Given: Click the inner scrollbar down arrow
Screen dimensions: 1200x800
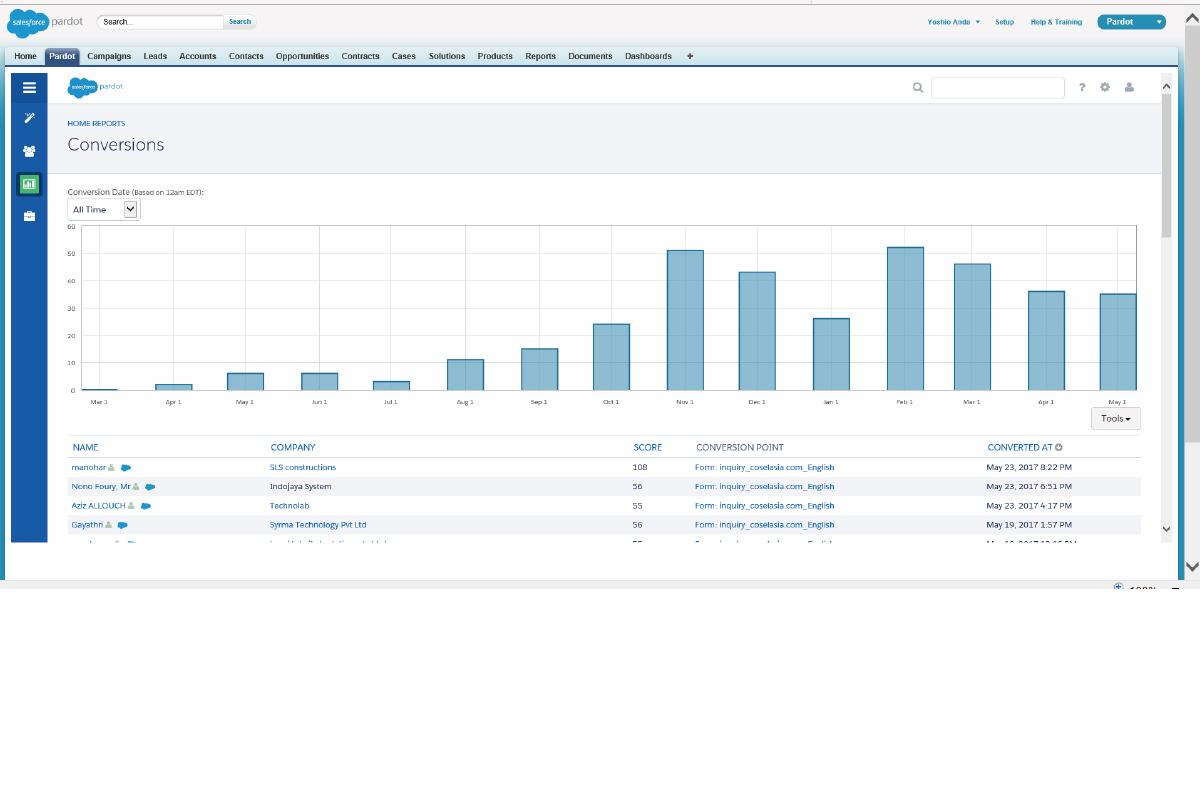Looking at the screenshot, I should (1166, 529).
